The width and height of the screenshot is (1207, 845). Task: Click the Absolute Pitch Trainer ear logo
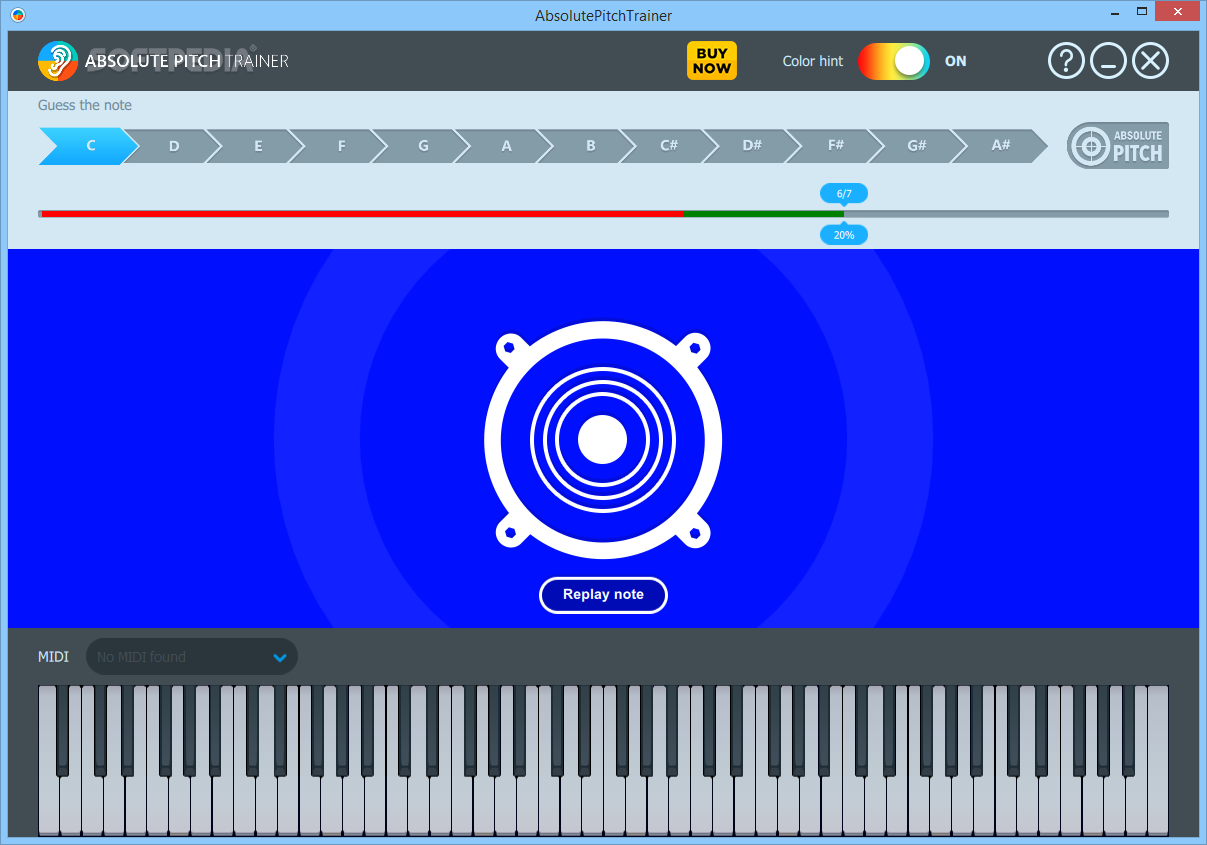pyautogui.click(x=58, y=61)
